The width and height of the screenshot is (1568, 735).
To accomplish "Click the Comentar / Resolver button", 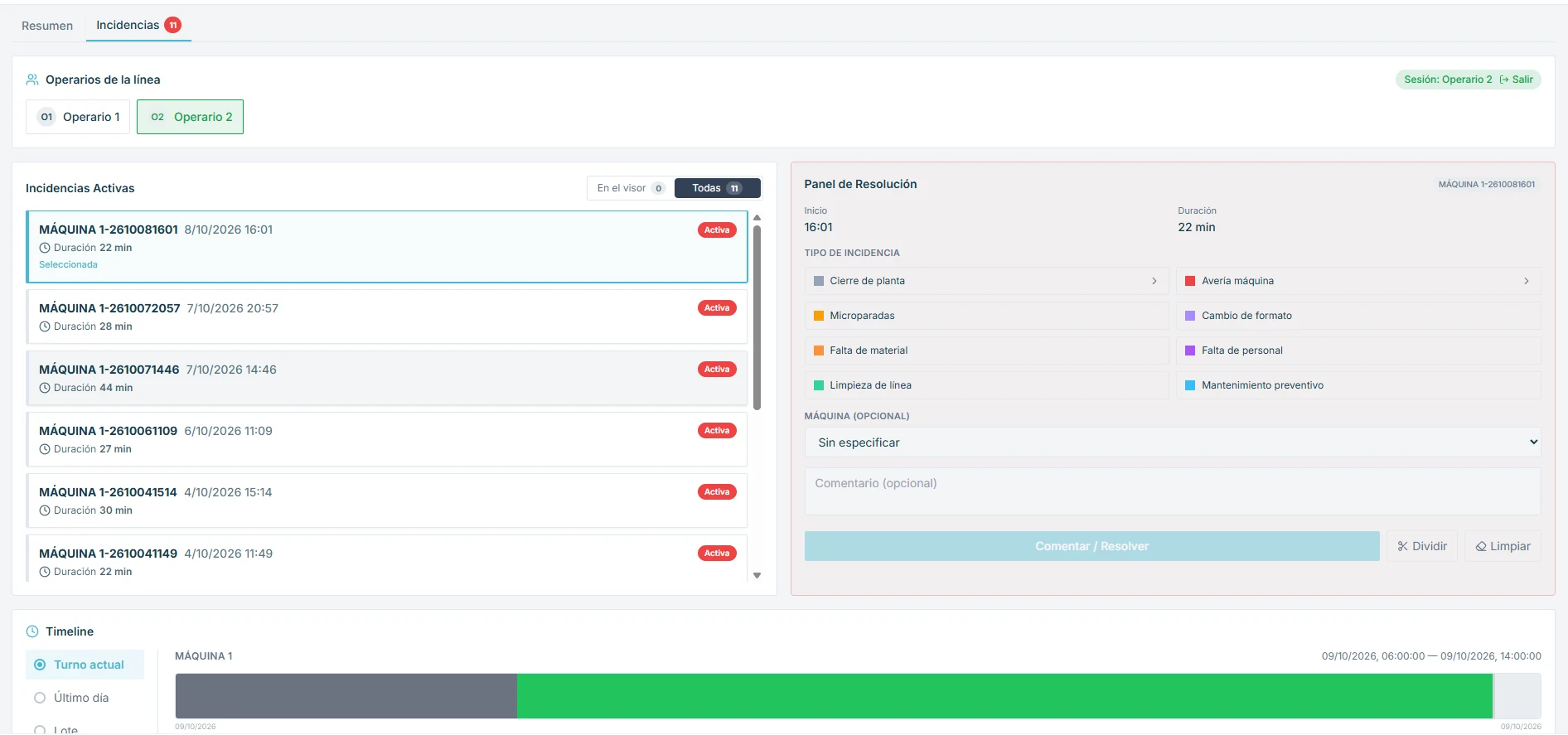I will [x=1091, y=546].
